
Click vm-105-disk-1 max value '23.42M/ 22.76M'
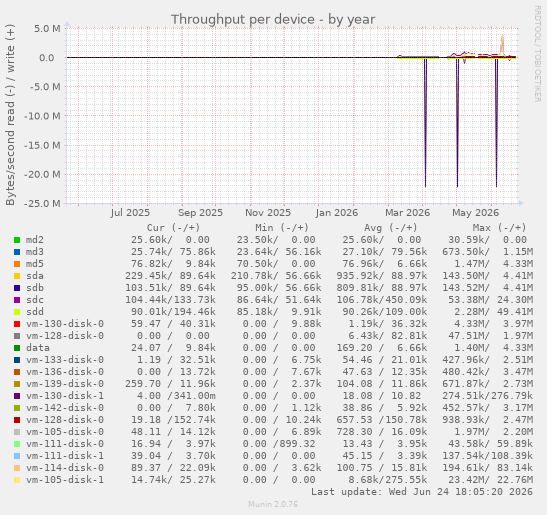click(490, 480)
